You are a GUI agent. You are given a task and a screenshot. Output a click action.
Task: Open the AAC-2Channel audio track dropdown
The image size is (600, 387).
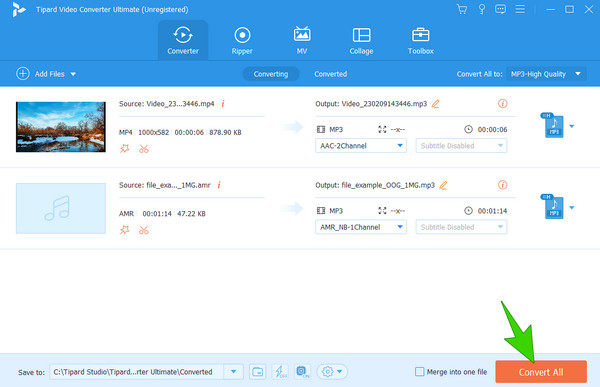361,145
